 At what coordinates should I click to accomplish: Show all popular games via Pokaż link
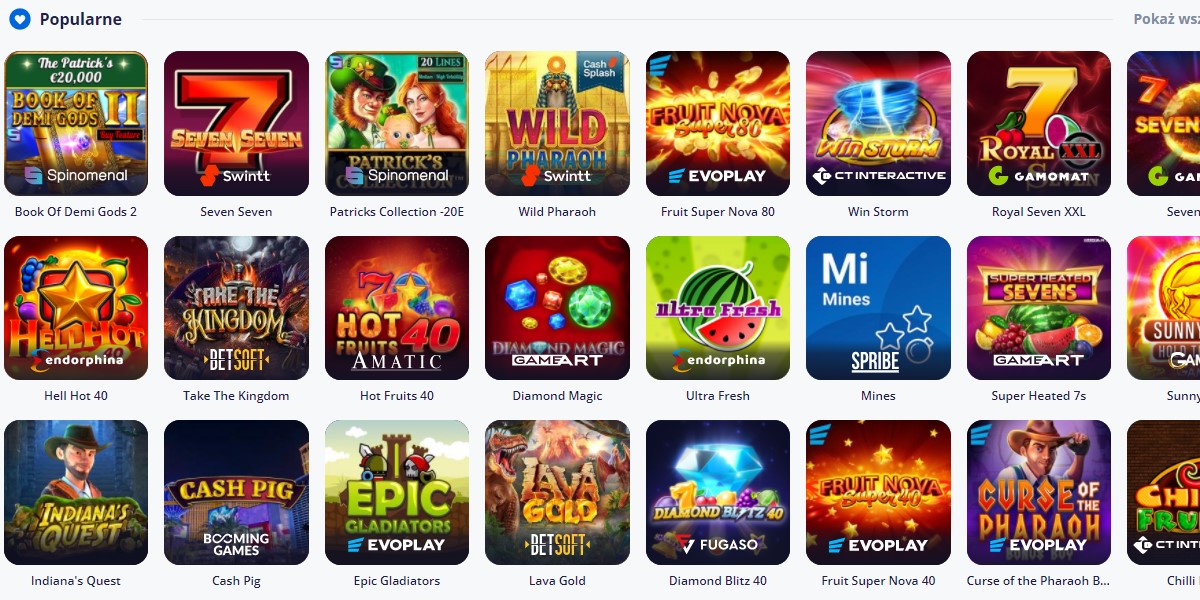1166,19
